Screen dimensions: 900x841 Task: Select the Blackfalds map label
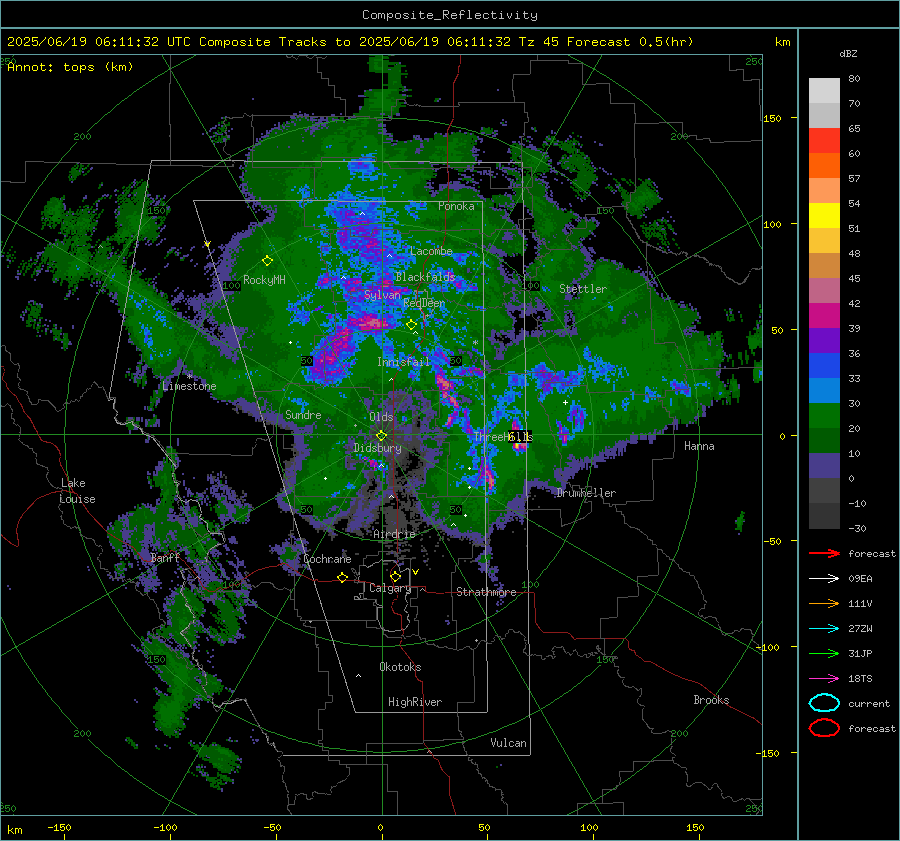point(425,277)
